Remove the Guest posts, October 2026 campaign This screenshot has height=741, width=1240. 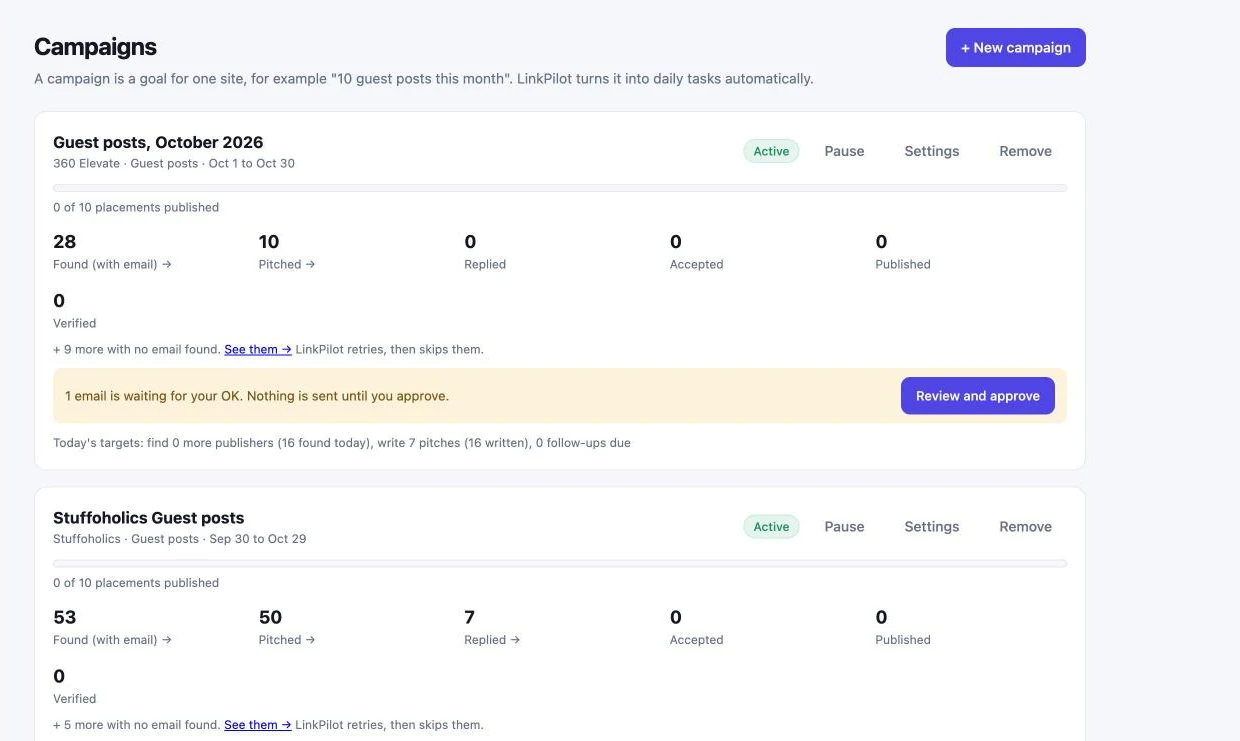click(1025, 151)
